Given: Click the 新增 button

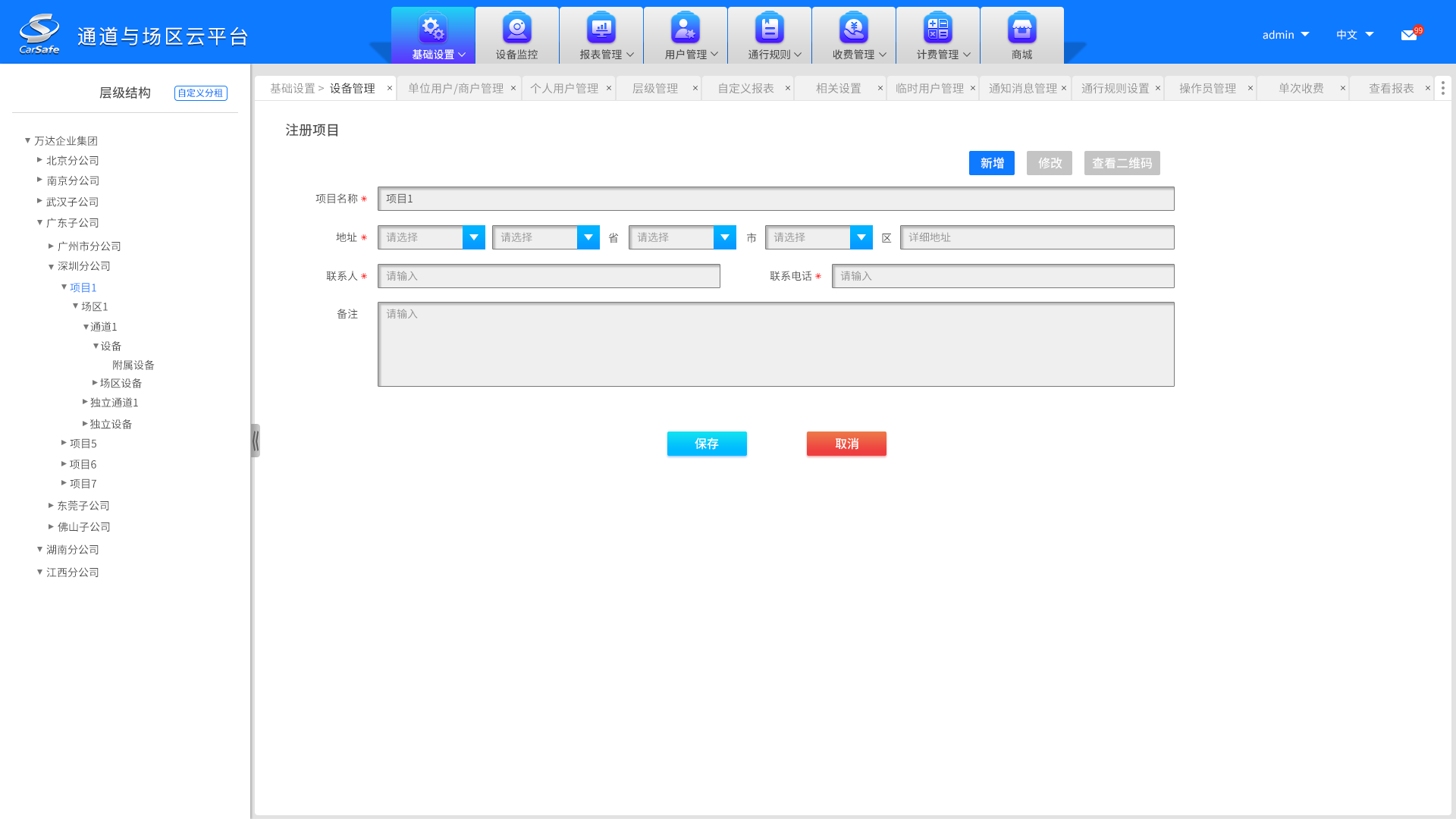Looking at the screenshot, I should click(992, 163).
